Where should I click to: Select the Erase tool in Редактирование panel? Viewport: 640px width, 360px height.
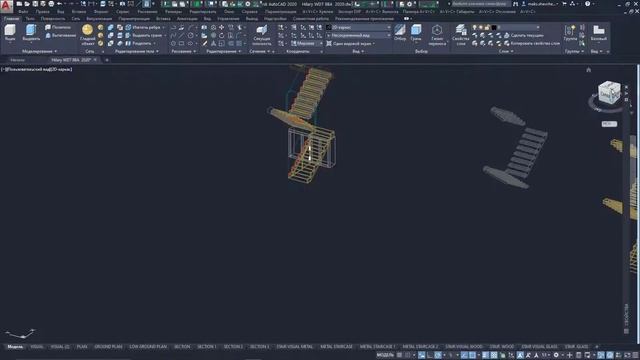(204, 43)
